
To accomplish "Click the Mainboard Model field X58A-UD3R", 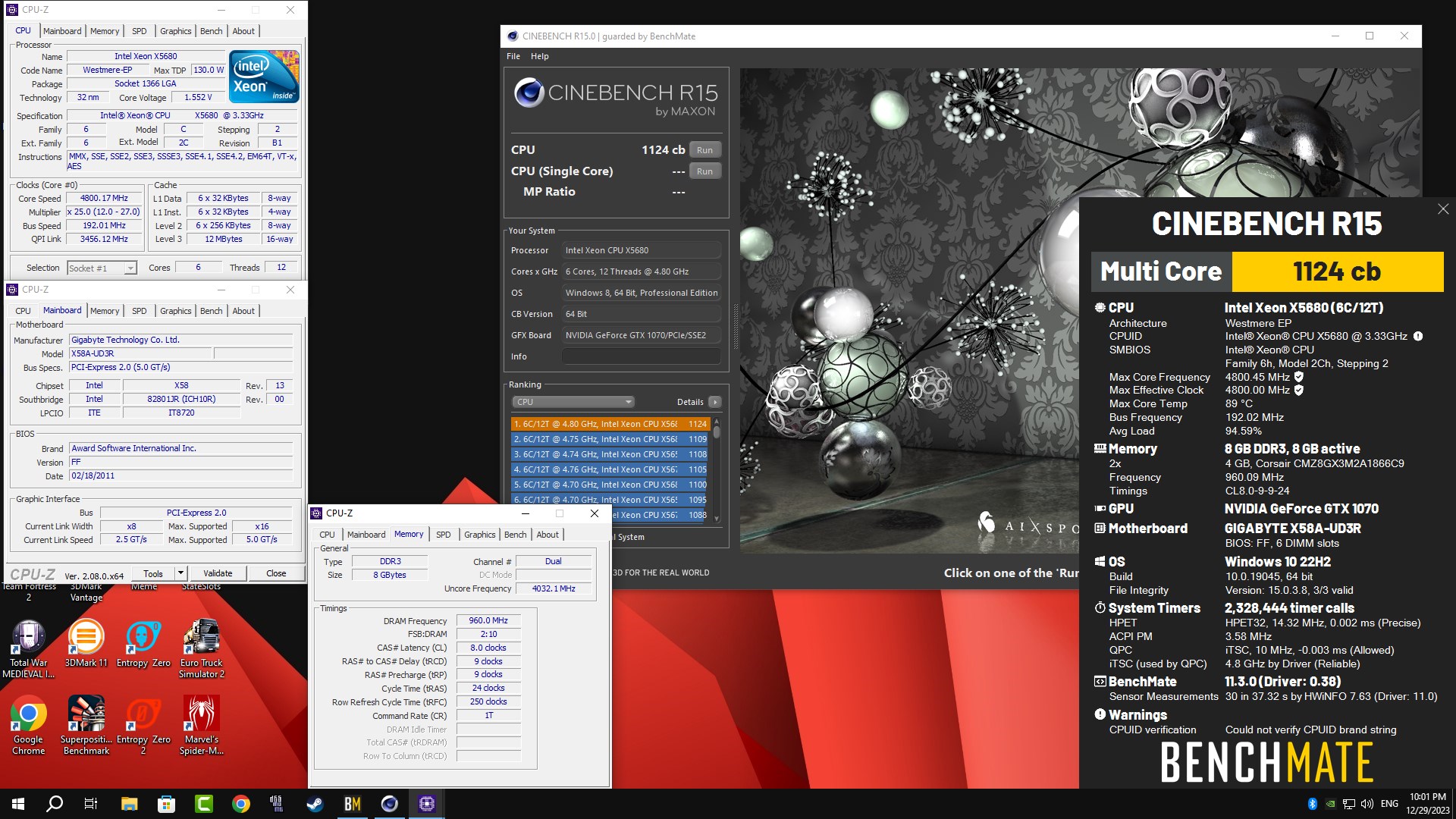I will pos(140,353).
